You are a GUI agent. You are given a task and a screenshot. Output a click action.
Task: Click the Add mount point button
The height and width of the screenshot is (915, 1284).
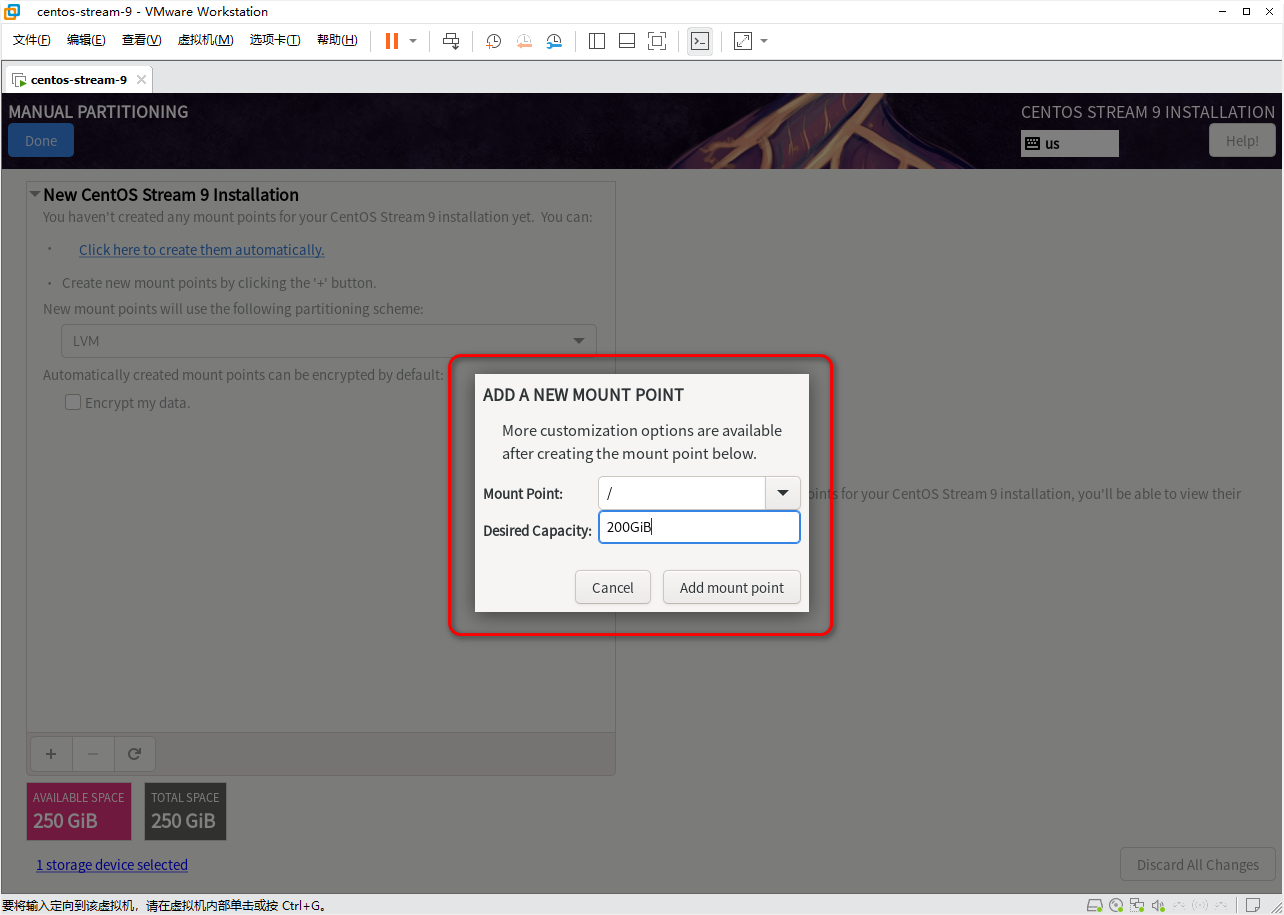(732, 588)
